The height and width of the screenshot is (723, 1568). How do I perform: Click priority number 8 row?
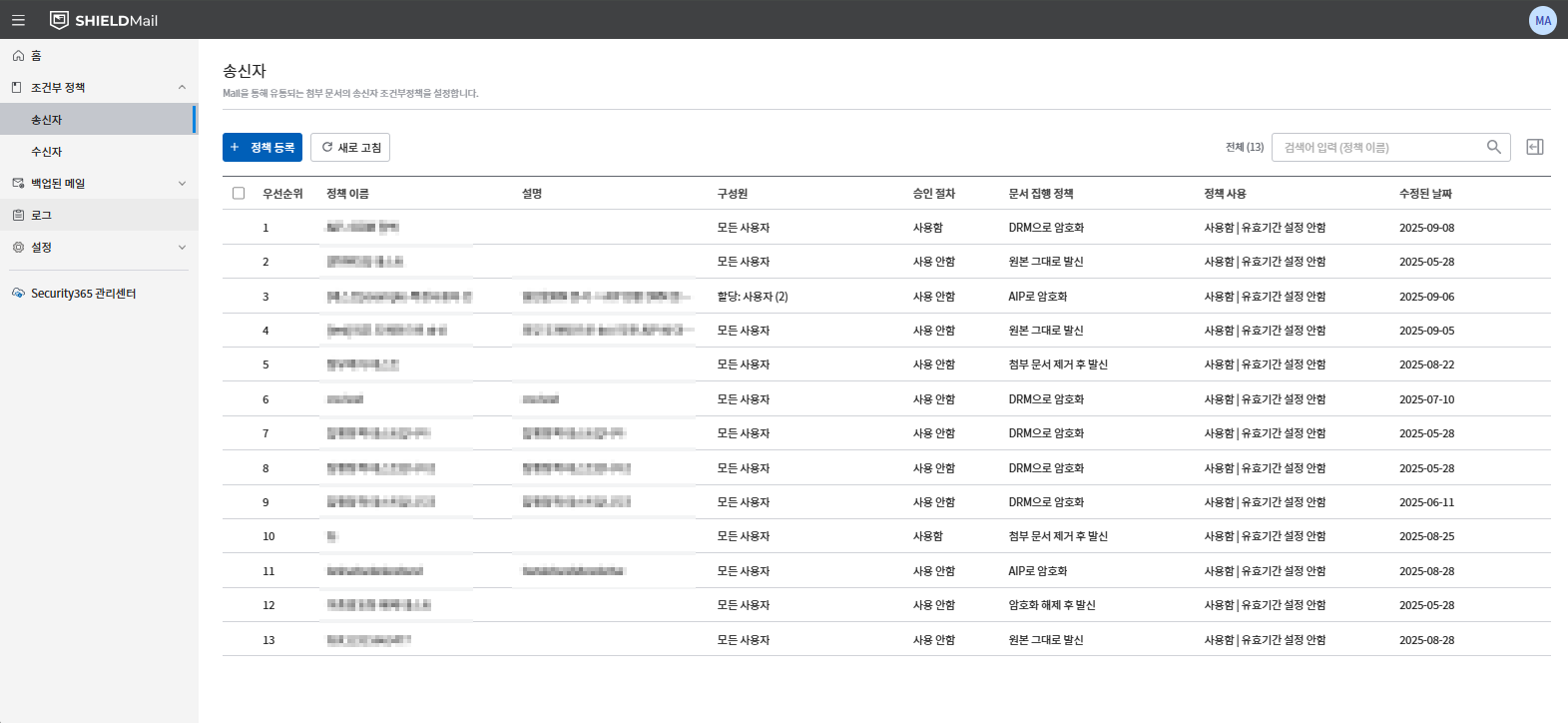tap(265, 468)
